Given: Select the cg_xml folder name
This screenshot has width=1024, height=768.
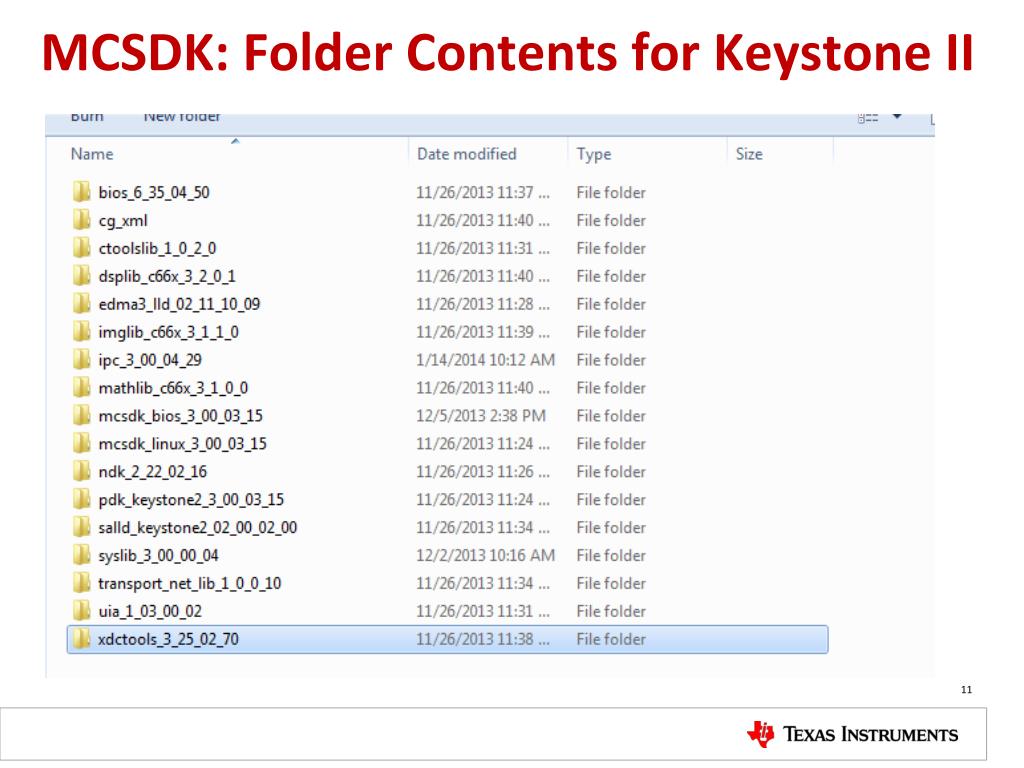Looking at the screenshot, I should point(123,221).
